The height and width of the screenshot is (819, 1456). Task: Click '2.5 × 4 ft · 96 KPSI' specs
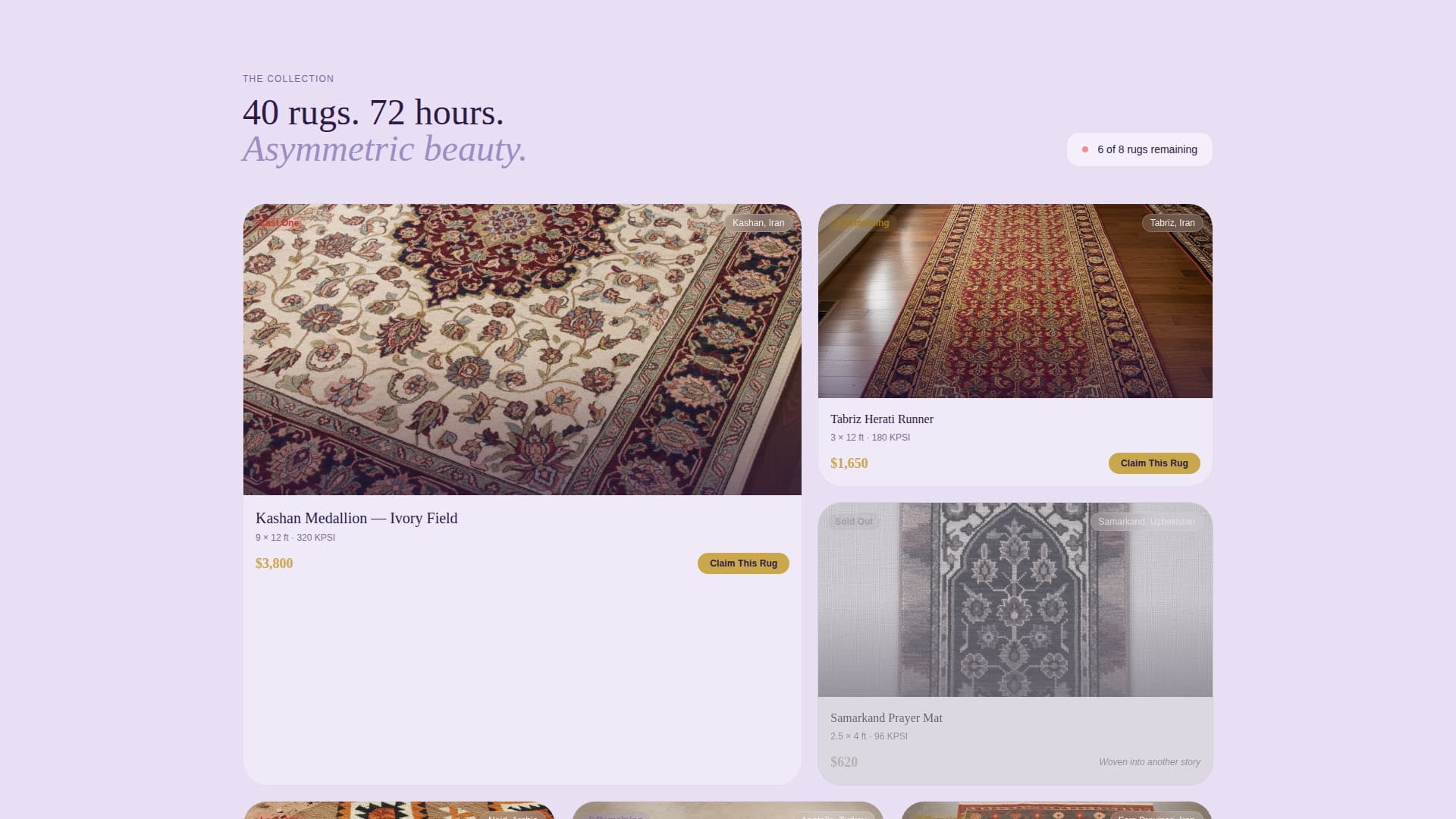[869, 736]
